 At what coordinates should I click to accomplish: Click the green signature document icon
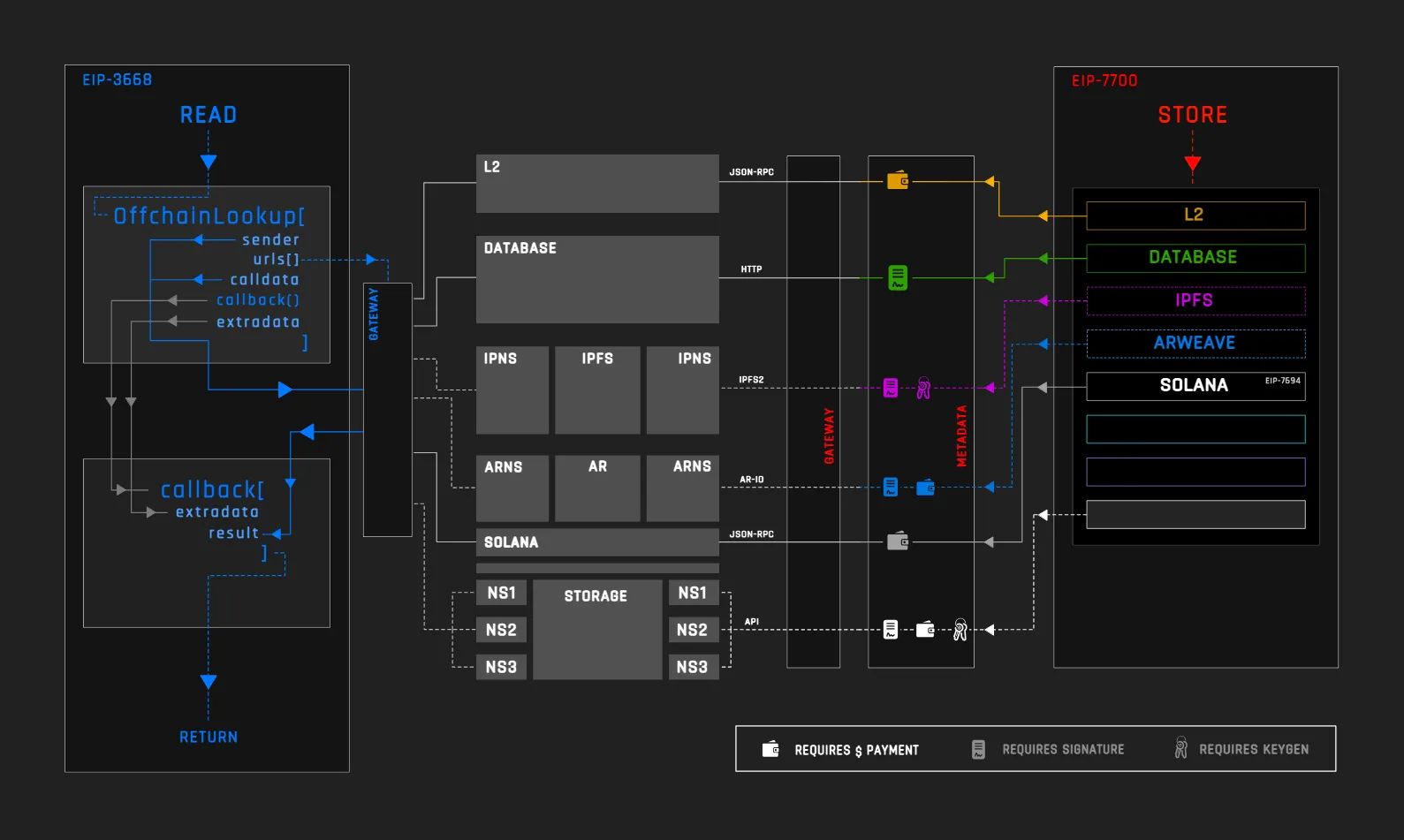(x=898, y=277)
